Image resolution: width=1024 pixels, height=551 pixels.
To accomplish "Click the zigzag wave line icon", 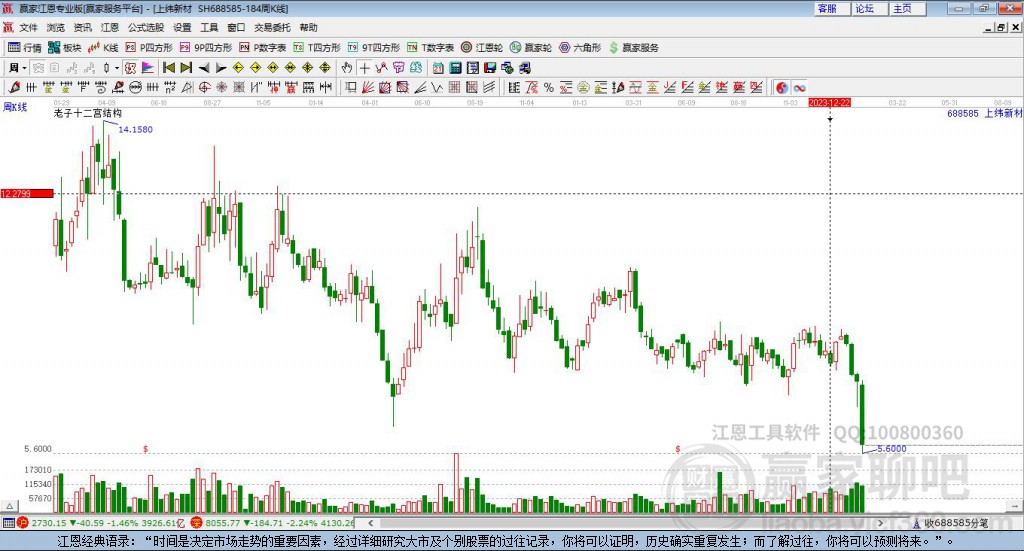I will [436, 87].
